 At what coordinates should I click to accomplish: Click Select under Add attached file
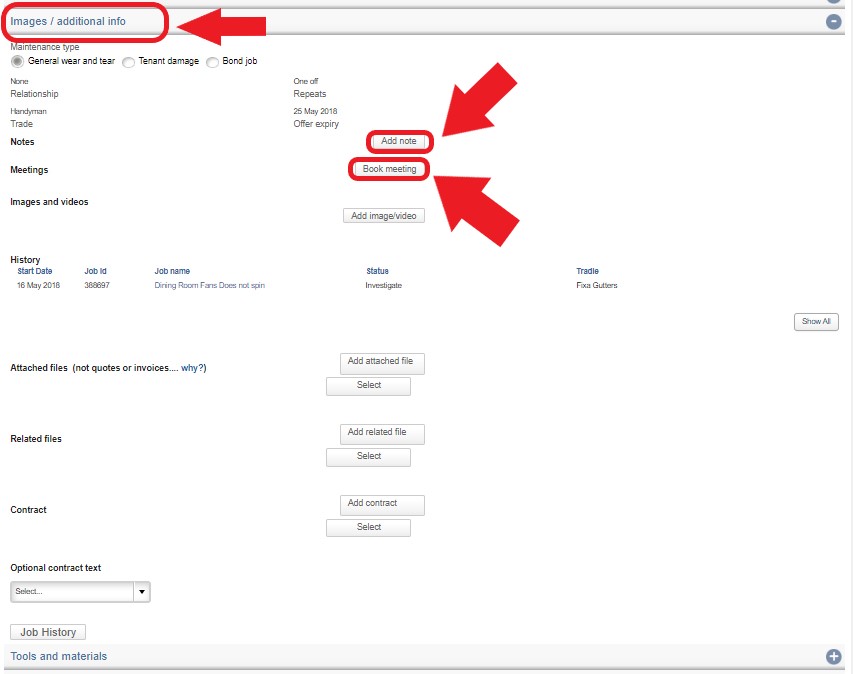point(368,386)
